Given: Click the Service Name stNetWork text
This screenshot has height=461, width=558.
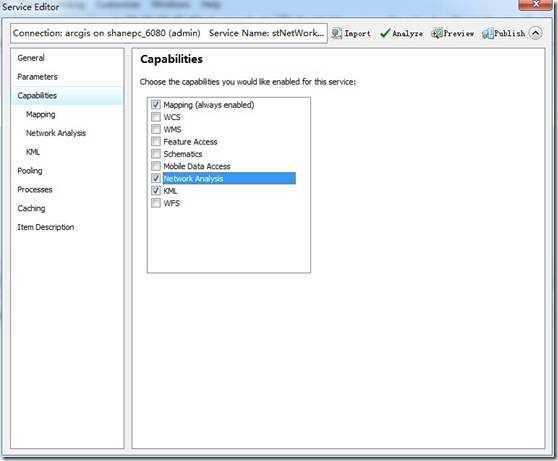Looking at the screenshot, I should point(267,33).
